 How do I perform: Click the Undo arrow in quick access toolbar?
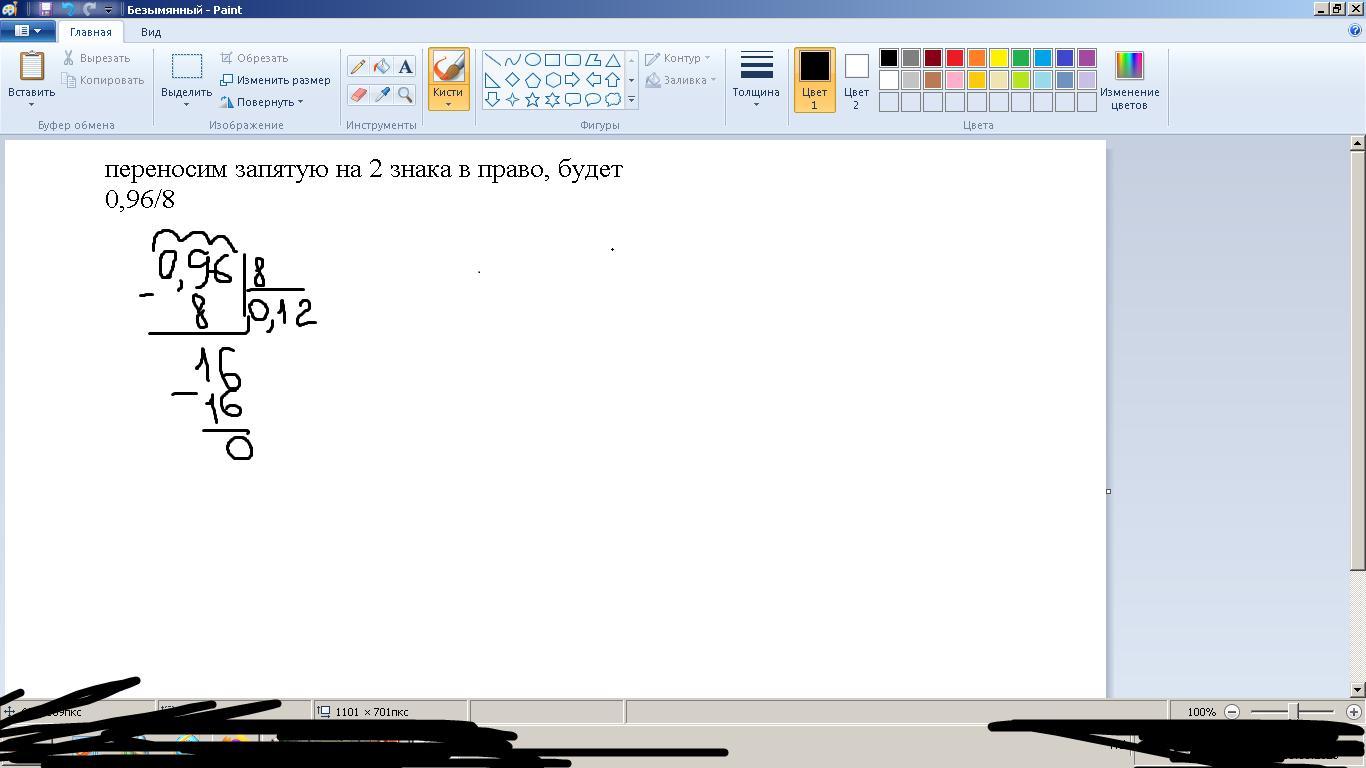coord(68,9)
